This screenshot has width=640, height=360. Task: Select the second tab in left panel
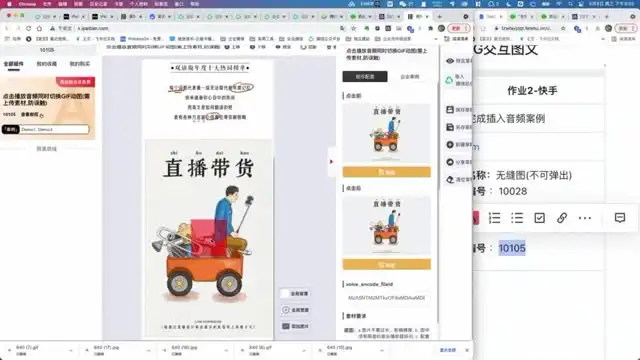point(47,64)
